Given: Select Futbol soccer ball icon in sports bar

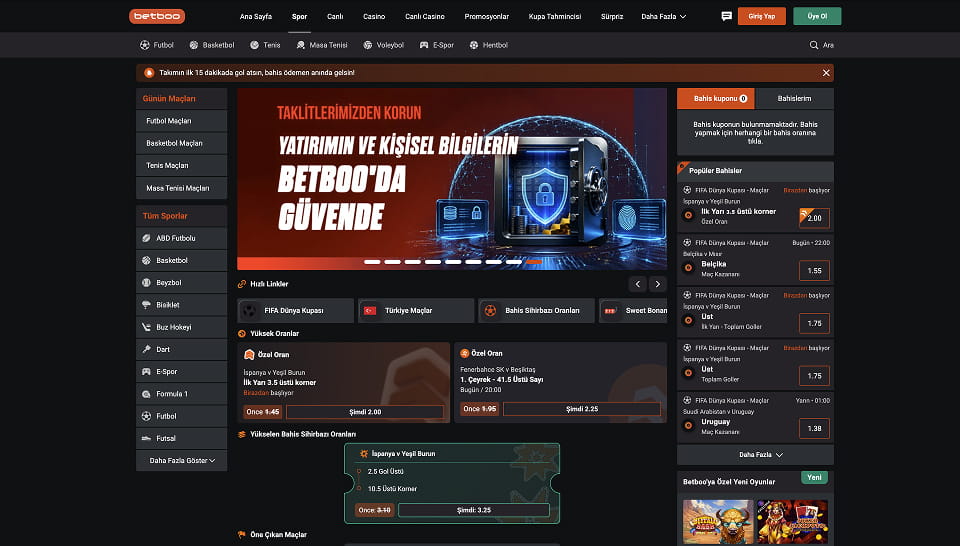Looking at the screenshot, I should point(144,45).
